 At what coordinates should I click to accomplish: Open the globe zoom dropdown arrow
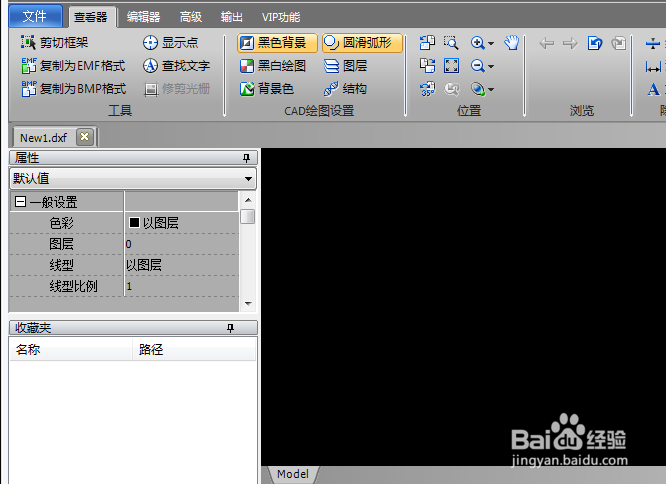[x=491, y=90]
